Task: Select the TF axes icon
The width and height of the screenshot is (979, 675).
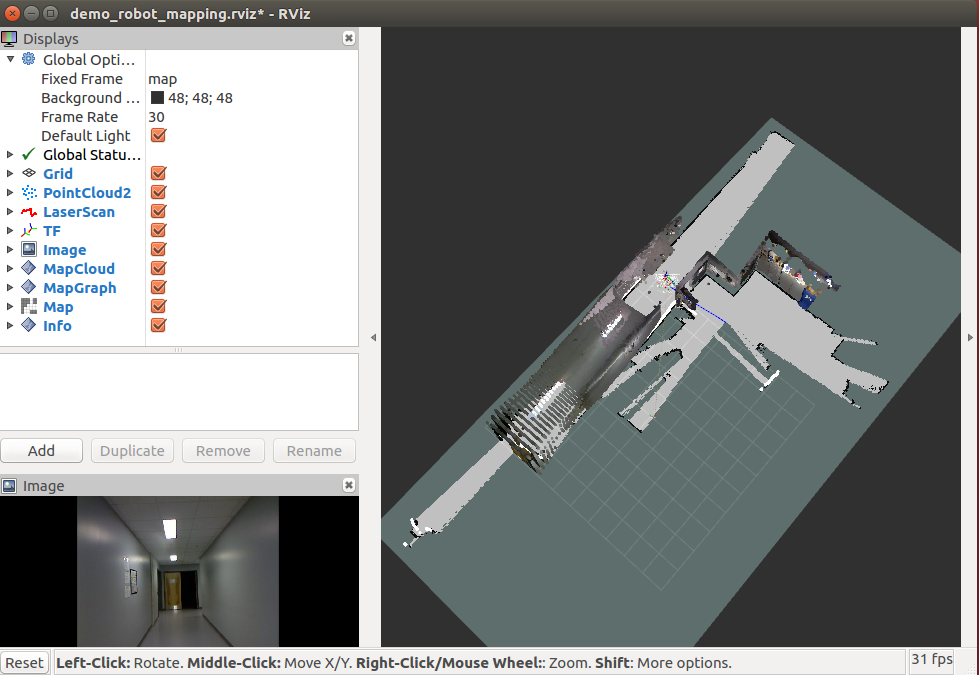Action: [x=29, y=231]
